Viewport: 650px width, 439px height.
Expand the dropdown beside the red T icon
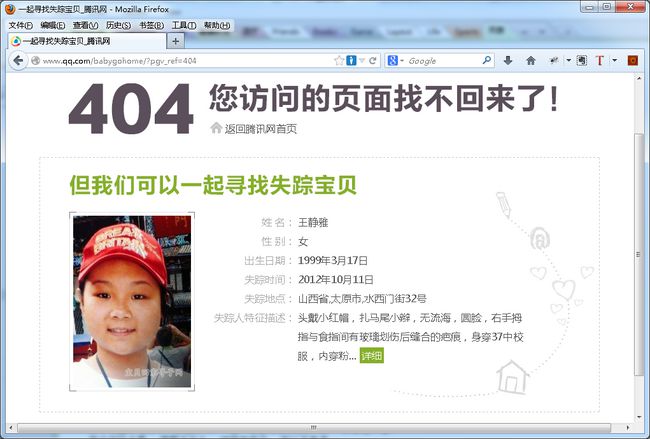(614, 61)
